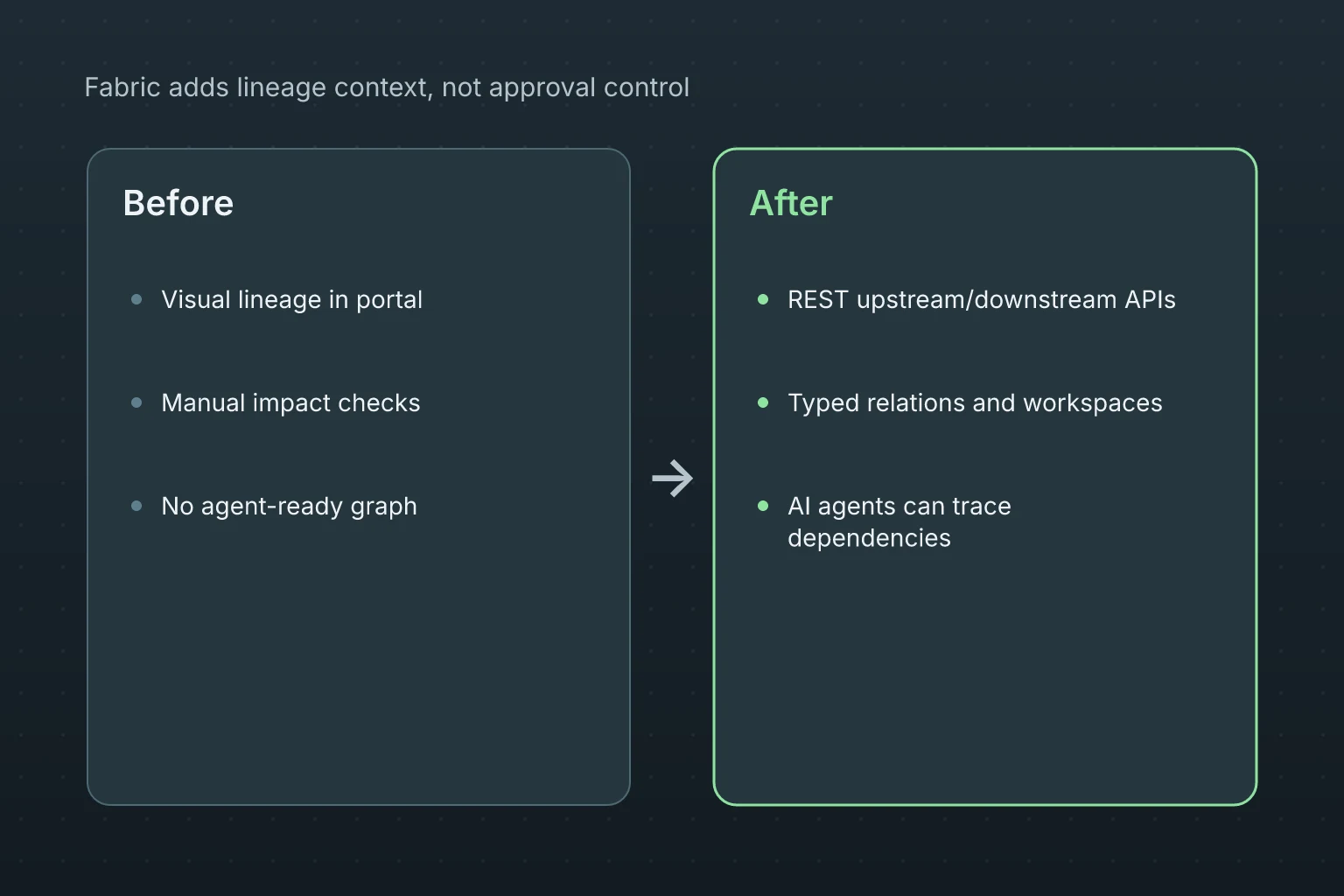Click the green bullet beside AI agents
The image size is (1344, 896).
pos(763,506)
